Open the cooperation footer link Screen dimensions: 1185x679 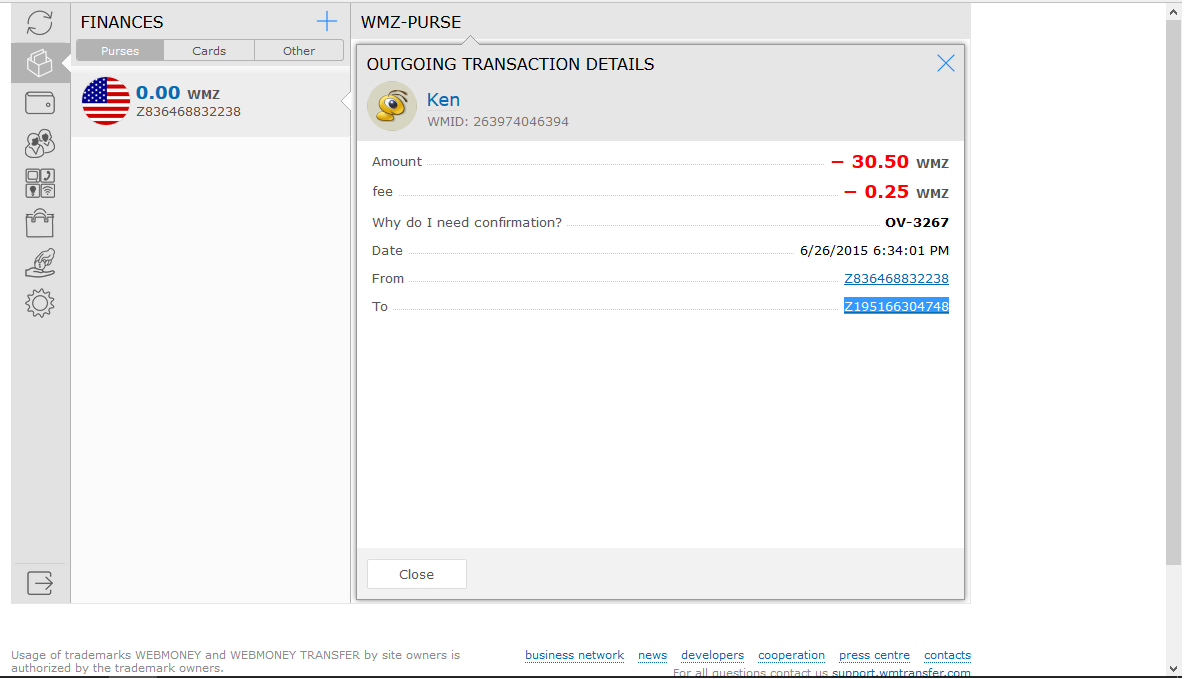tap(791, 655)
